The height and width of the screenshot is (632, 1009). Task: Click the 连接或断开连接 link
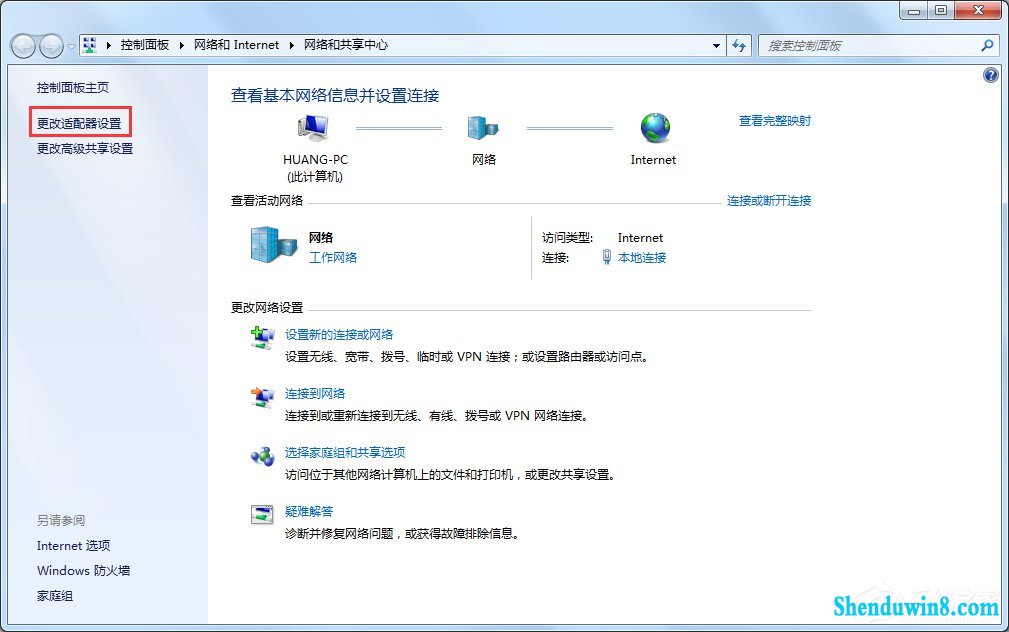(769, 201)
